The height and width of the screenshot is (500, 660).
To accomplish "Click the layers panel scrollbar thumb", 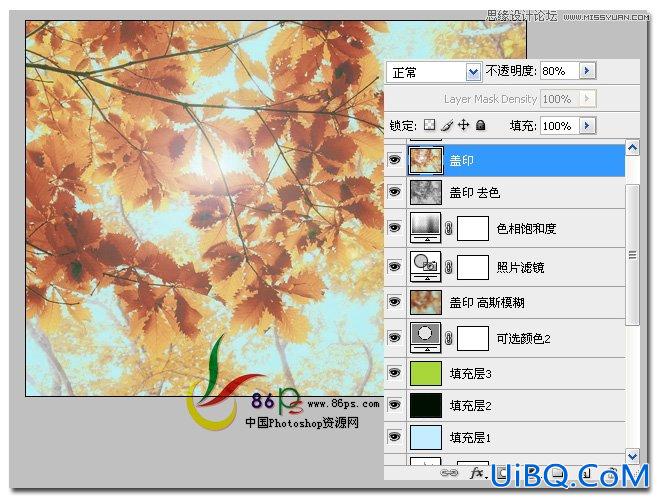I will pos(633,255).
